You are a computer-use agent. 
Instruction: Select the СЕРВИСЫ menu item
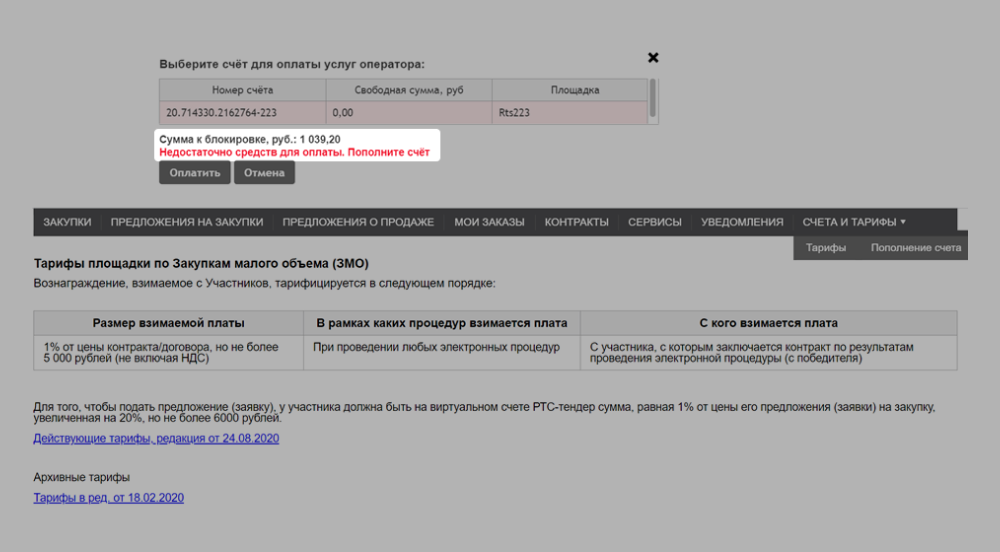pyautogui.click(x=655, y=222)
